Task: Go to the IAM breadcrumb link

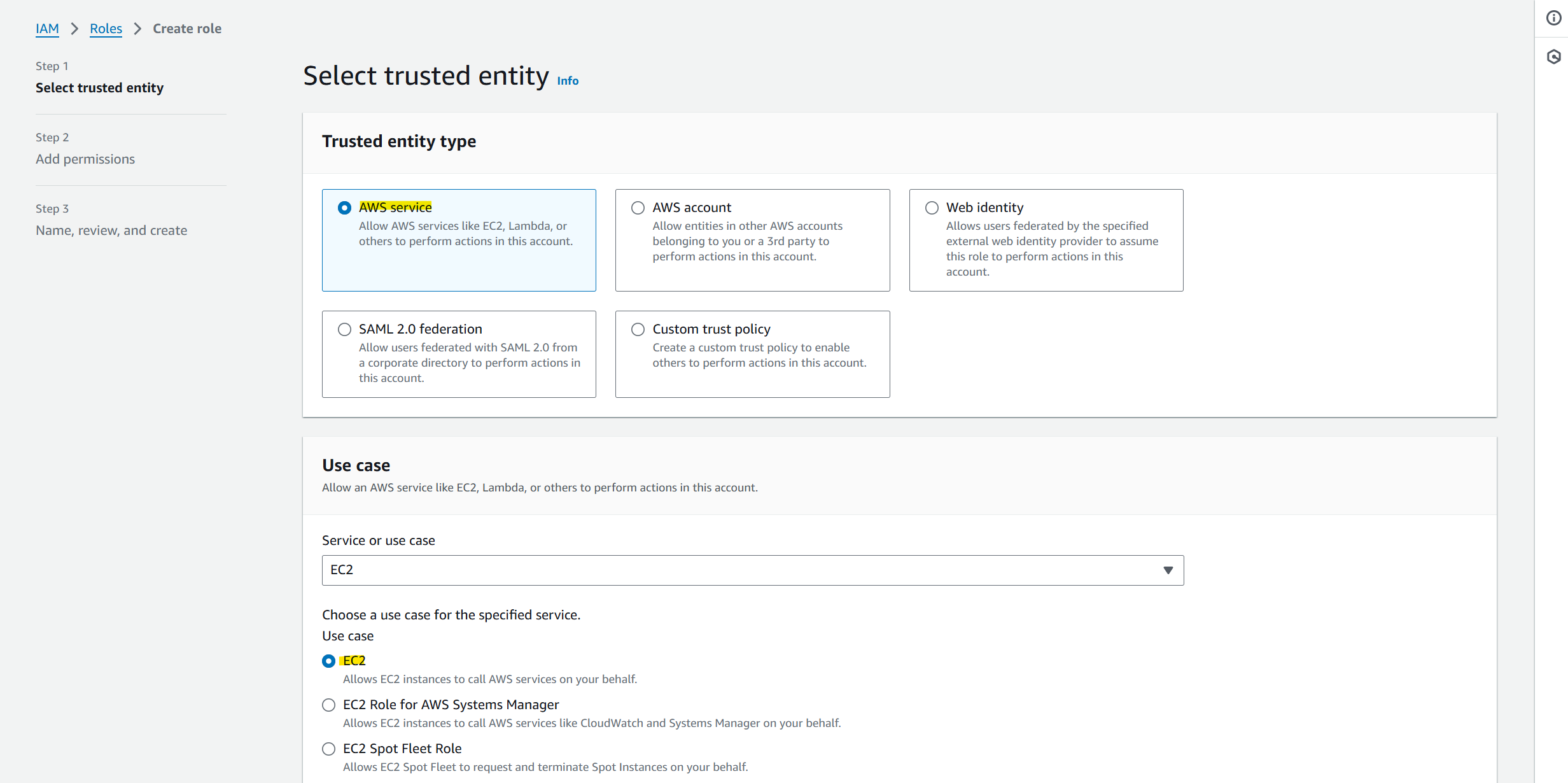Action: click(47, 29)
